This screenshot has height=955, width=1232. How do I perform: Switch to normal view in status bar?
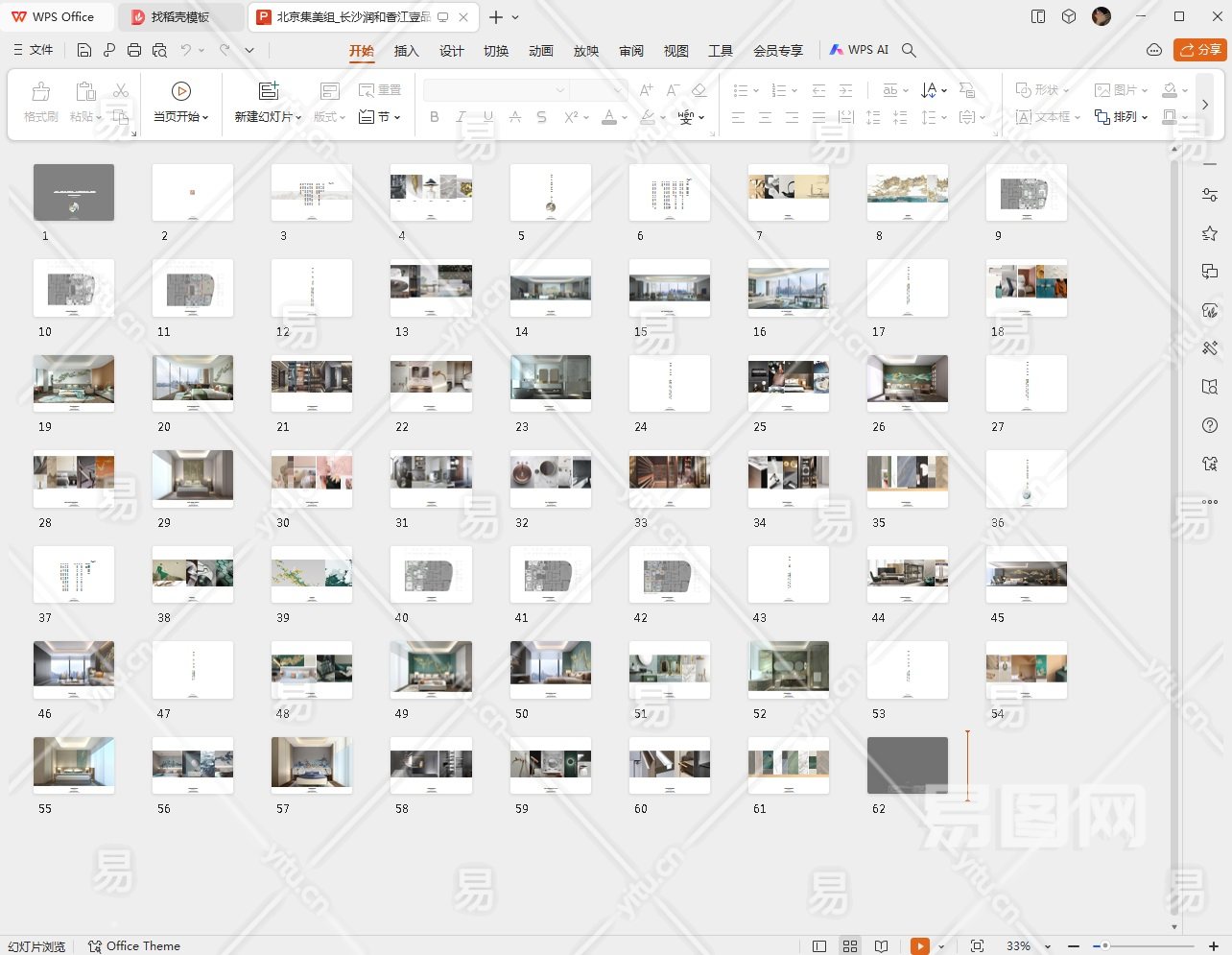click(819, 946)
